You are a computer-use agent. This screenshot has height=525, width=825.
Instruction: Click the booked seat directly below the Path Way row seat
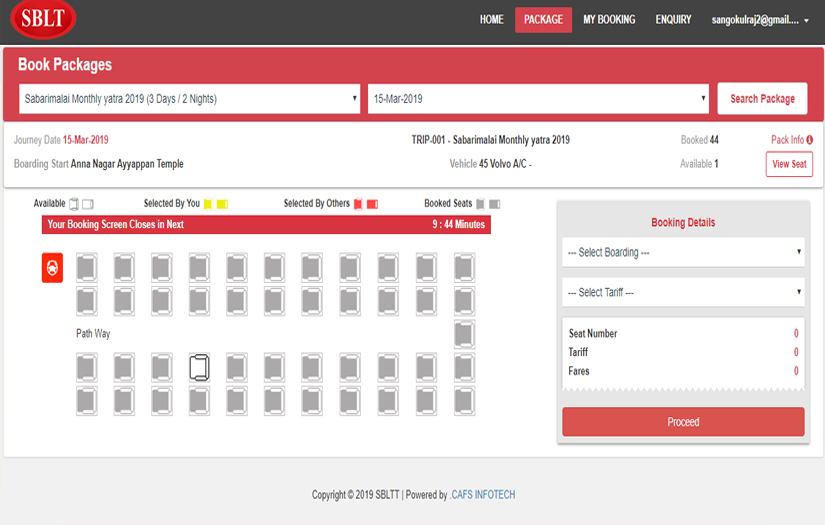coord(465,367)
